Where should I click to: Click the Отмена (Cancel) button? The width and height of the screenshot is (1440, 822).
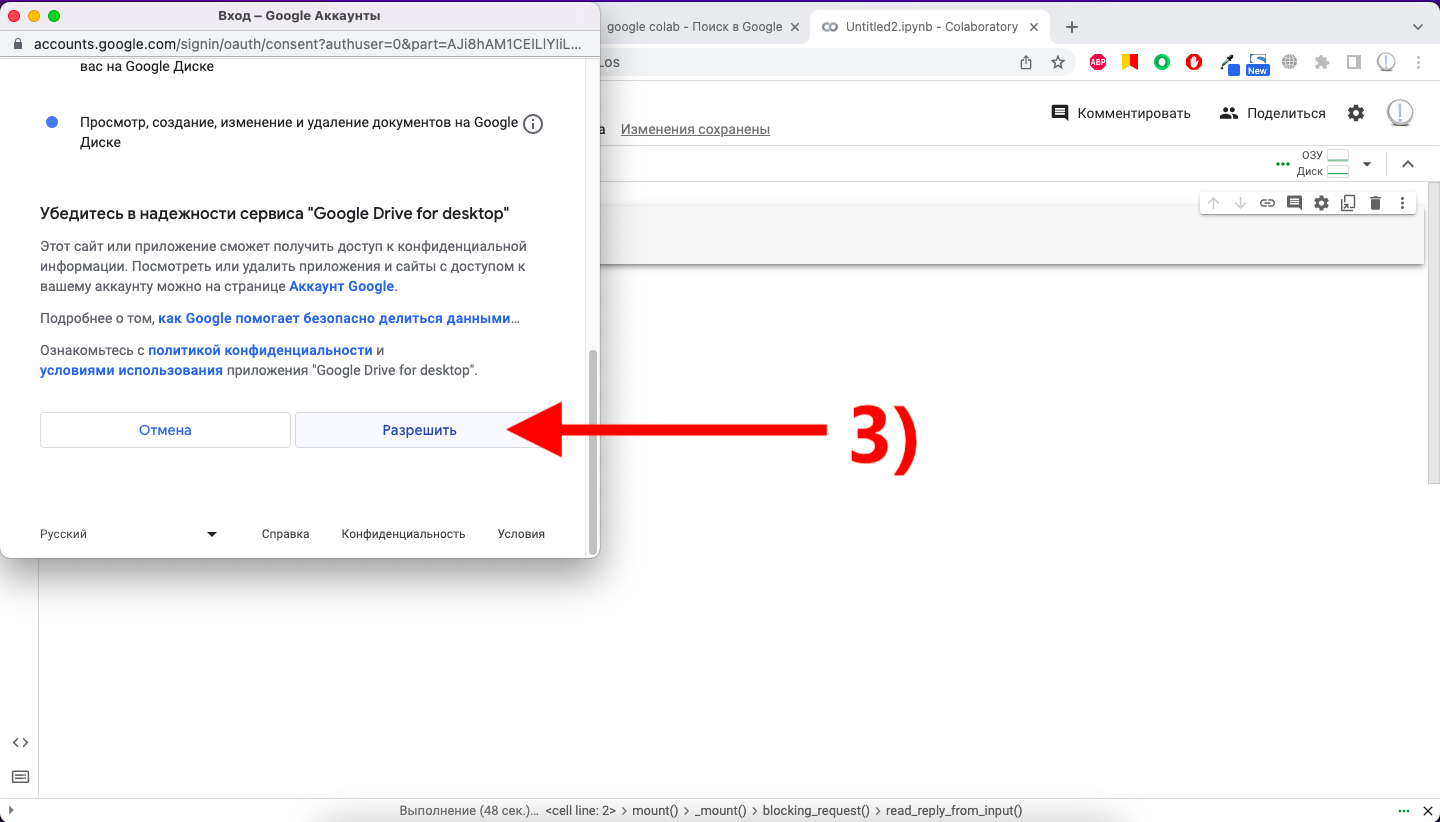(x=165, y=430)
